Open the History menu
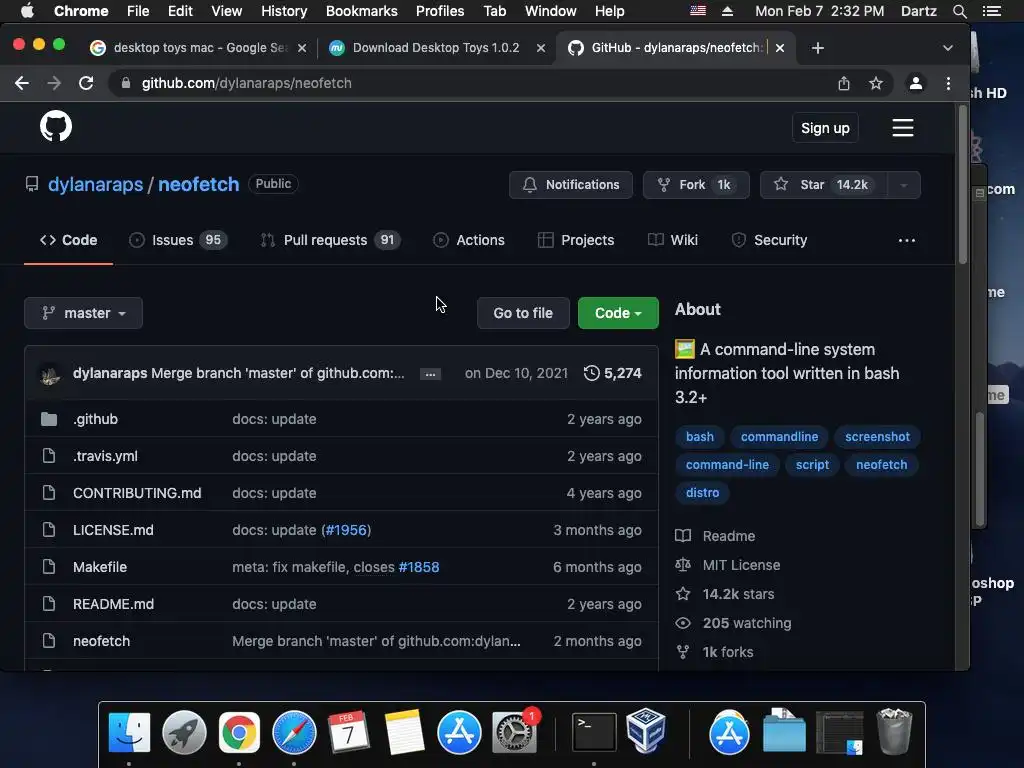The height and width of the screenshot is (768, 1024). (x=283, y=11)
